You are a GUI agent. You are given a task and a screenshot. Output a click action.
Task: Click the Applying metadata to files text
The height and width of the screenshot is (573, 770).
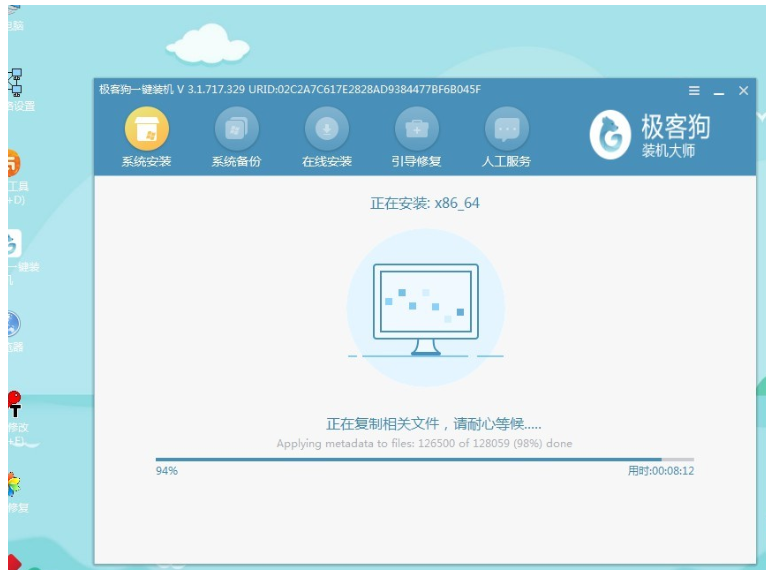[424, 444]
